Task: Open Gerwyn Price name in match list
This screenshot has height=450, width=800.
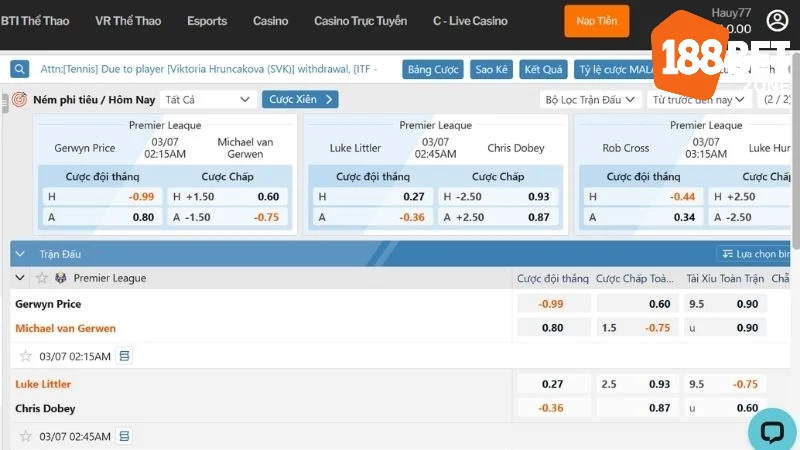Action: [48, 304]
